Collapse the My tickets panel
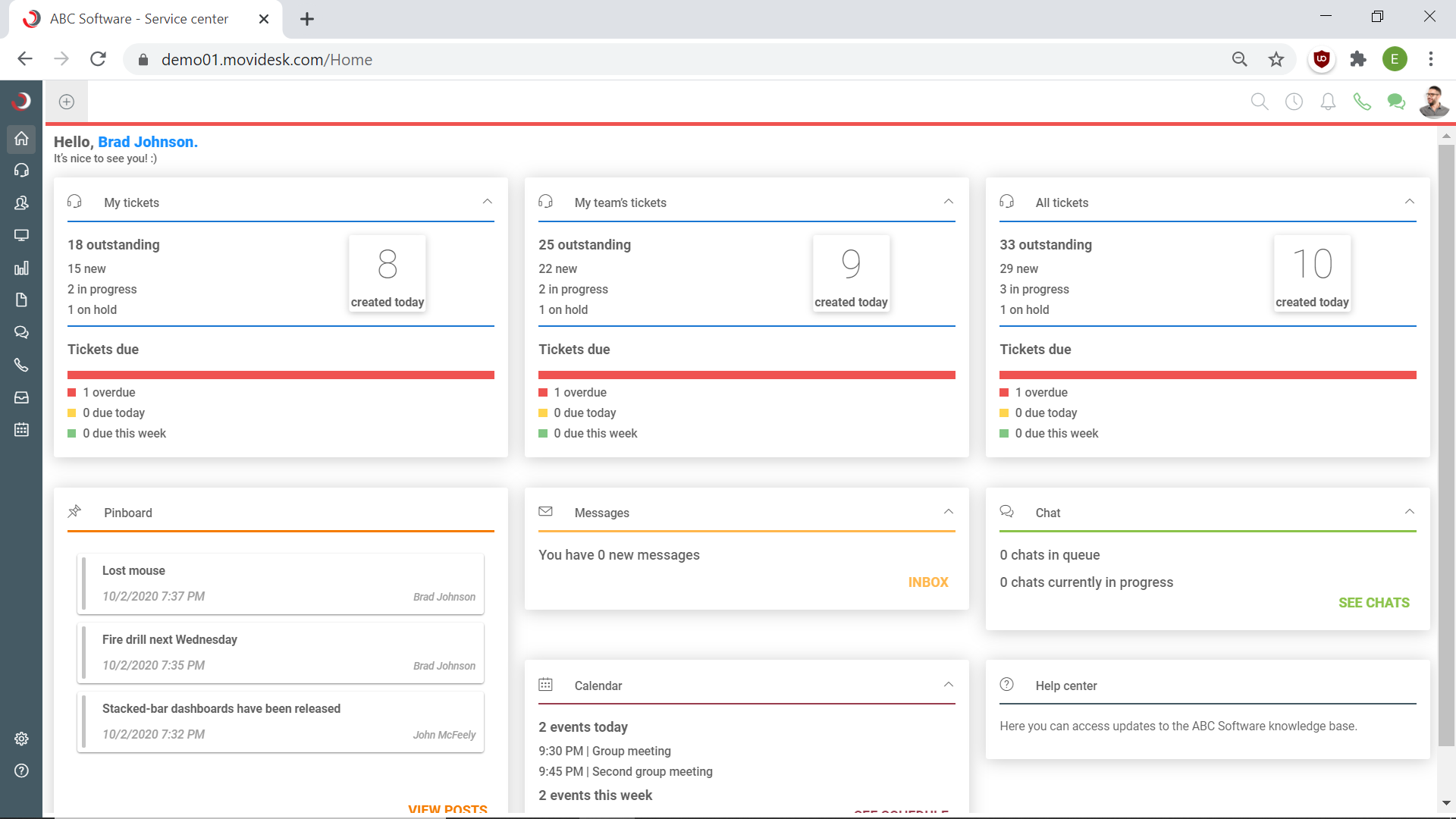Image resolution: width=1456 pixels, height=819 pixels. [x=488, y=202]
